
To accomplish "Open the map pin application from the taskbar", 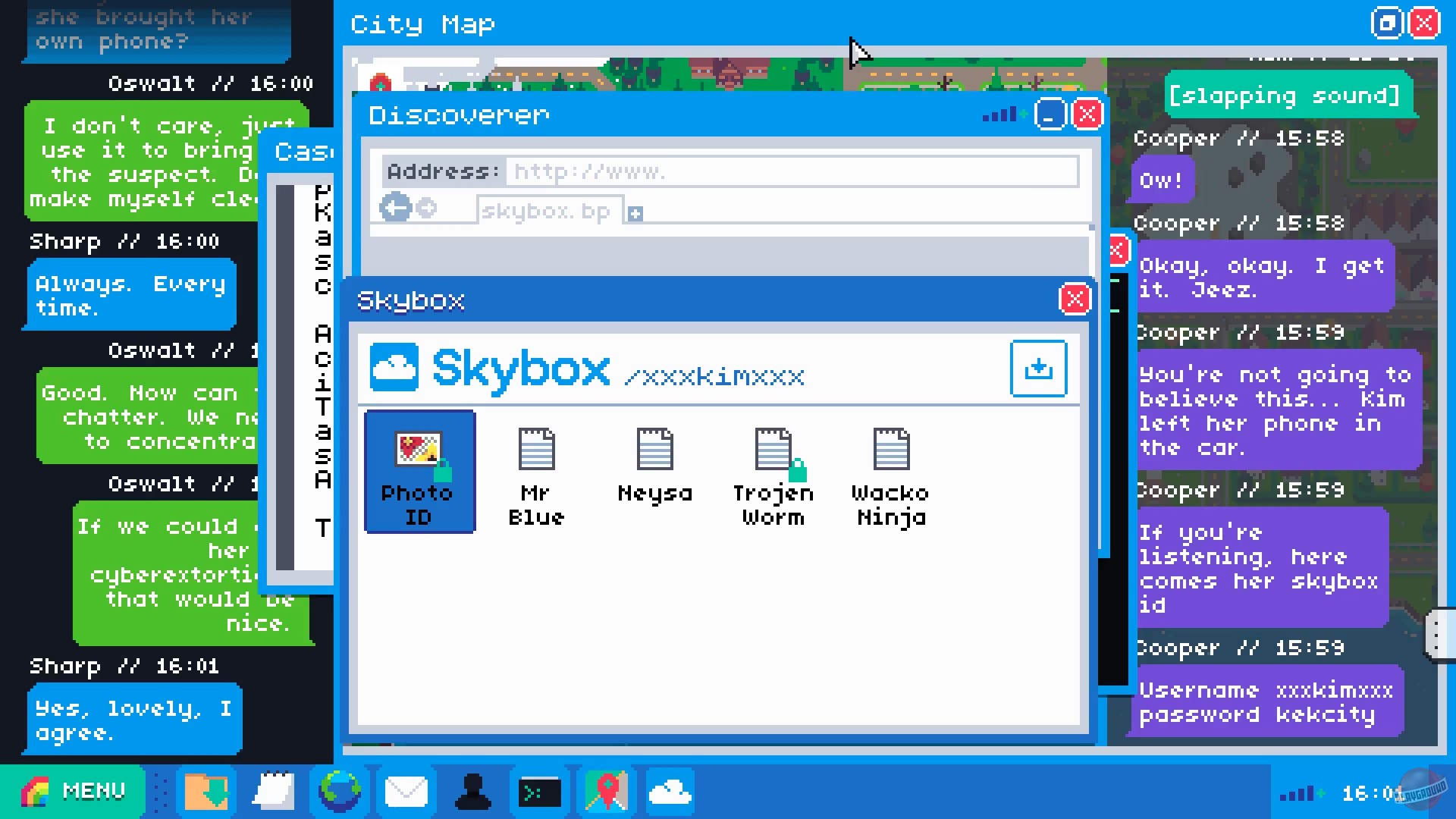I will 605,791.
